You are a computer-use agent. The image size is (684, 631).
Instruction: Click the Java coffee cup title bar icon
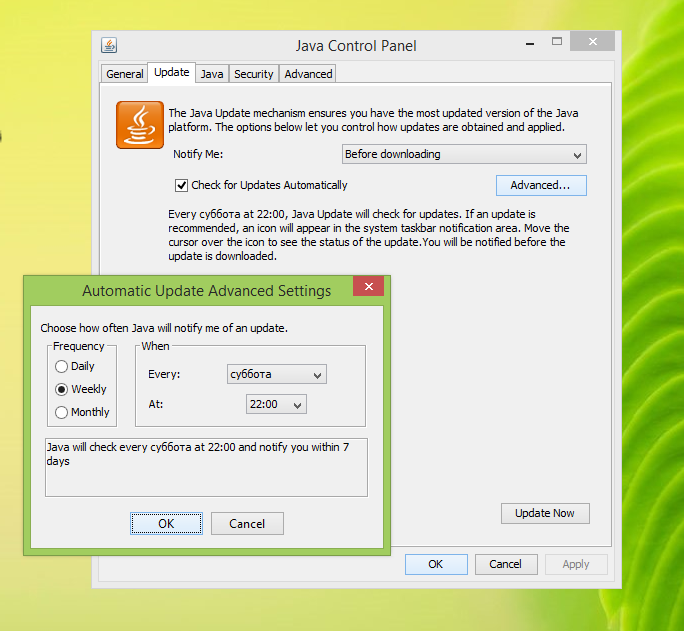point(109,45)
